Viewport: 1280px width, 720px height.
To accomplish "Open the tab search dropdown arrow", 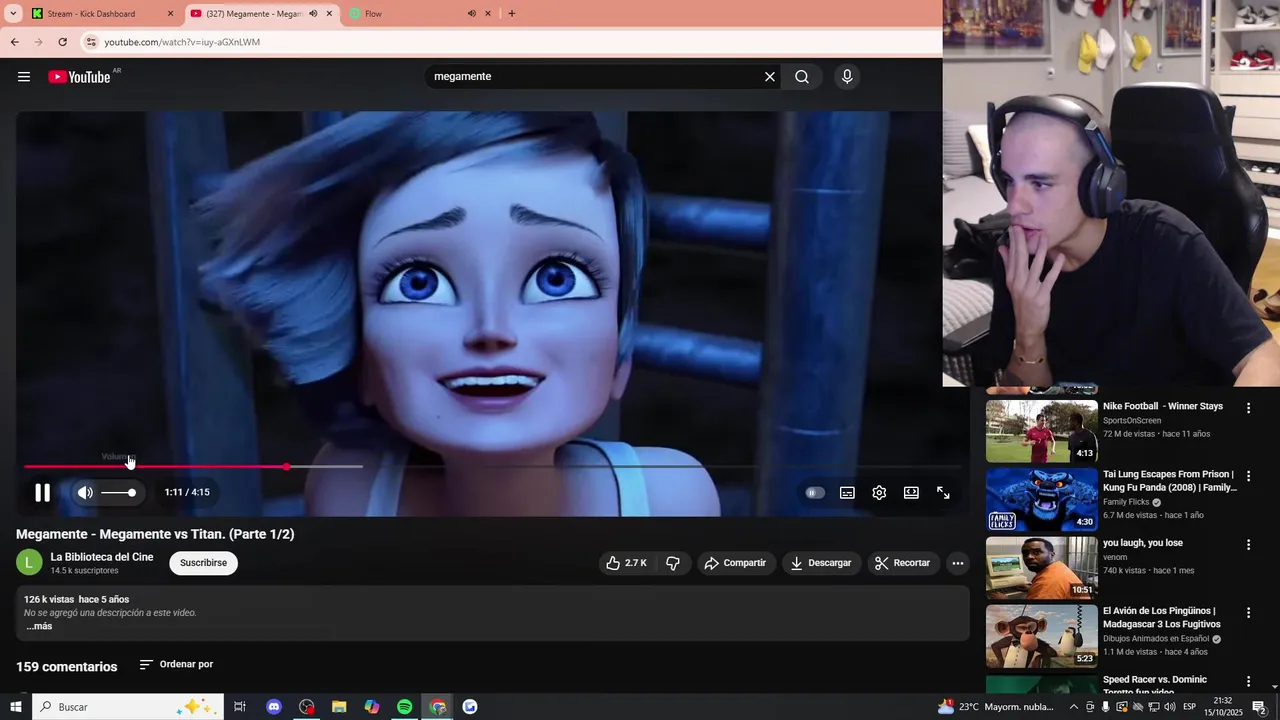I will (x=13, y=14).
